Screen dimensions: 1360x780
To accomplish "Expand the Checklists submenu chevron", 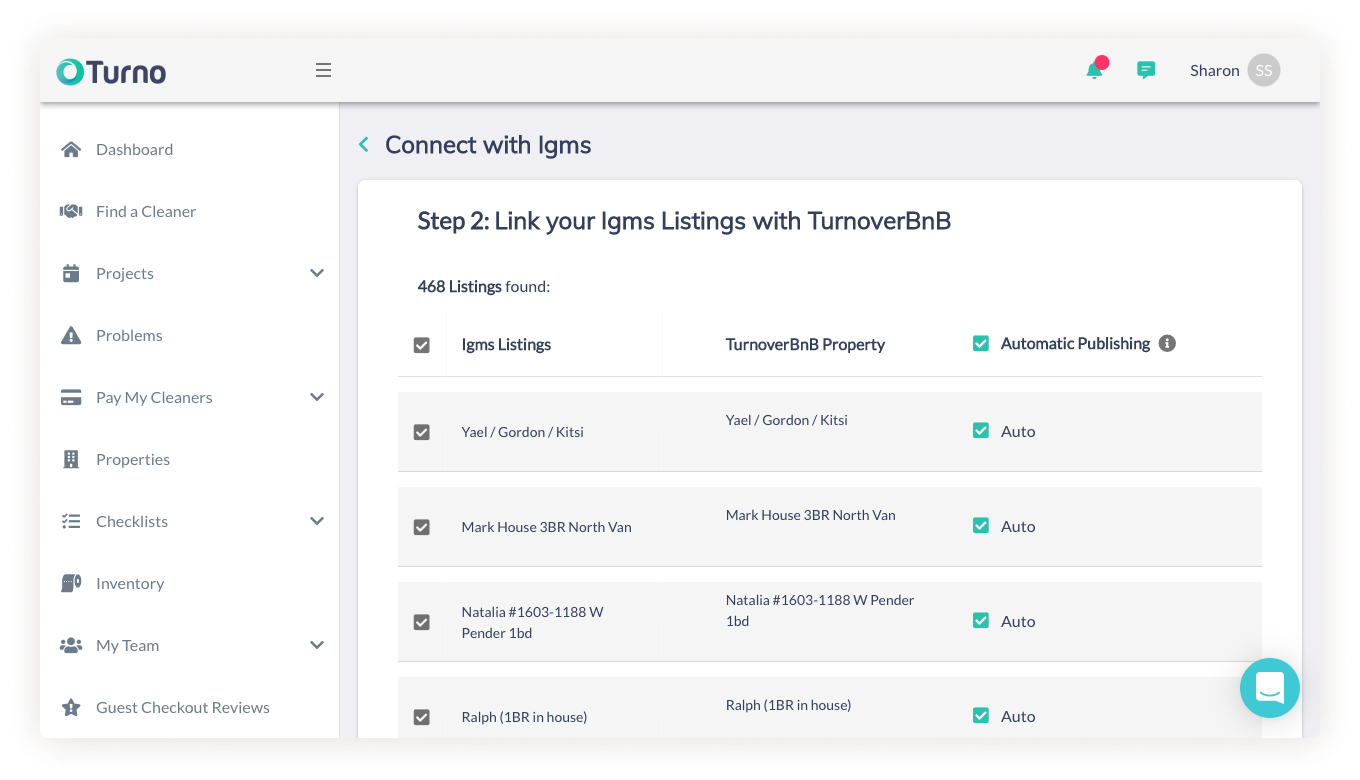I will [x=317, y=521].
